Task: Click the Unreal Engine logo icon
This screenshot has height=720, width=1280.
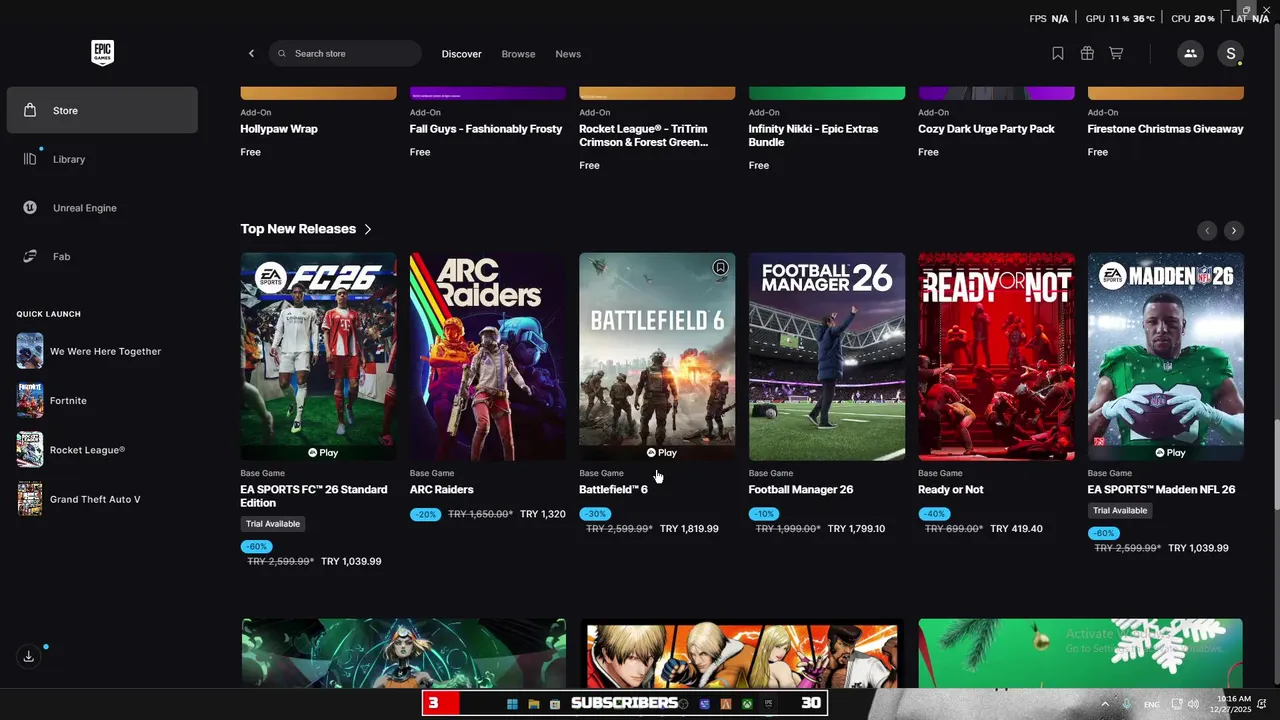Action: 30,208
